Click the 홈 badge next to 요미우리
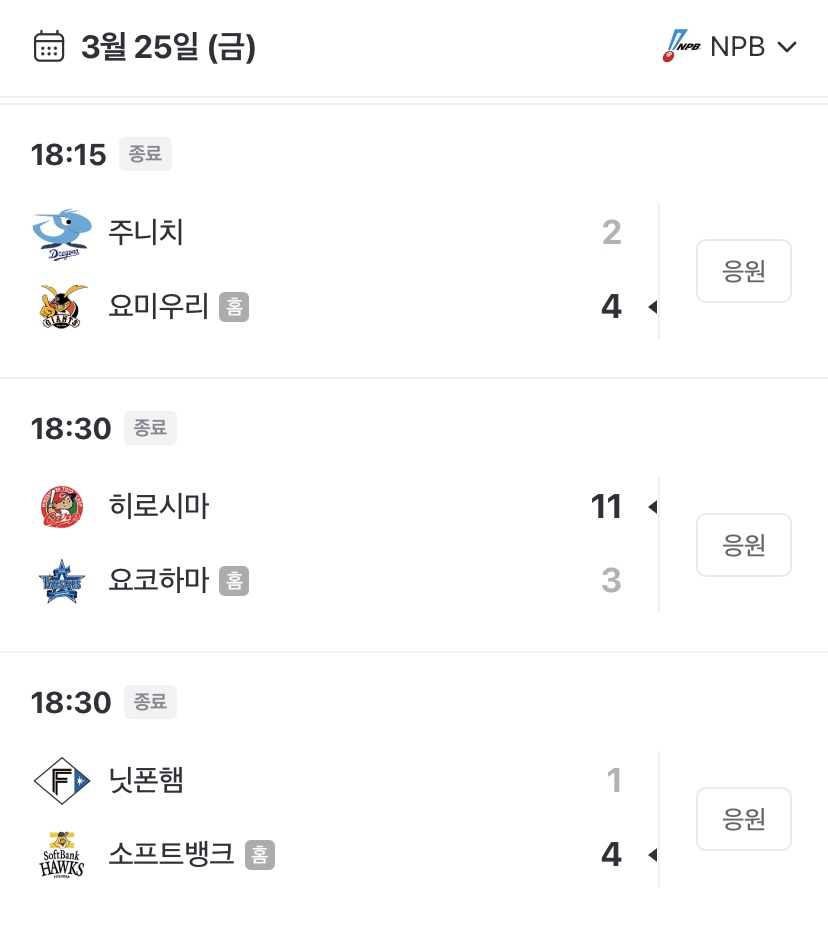828x925 pixels. click(x=234, y=307)
